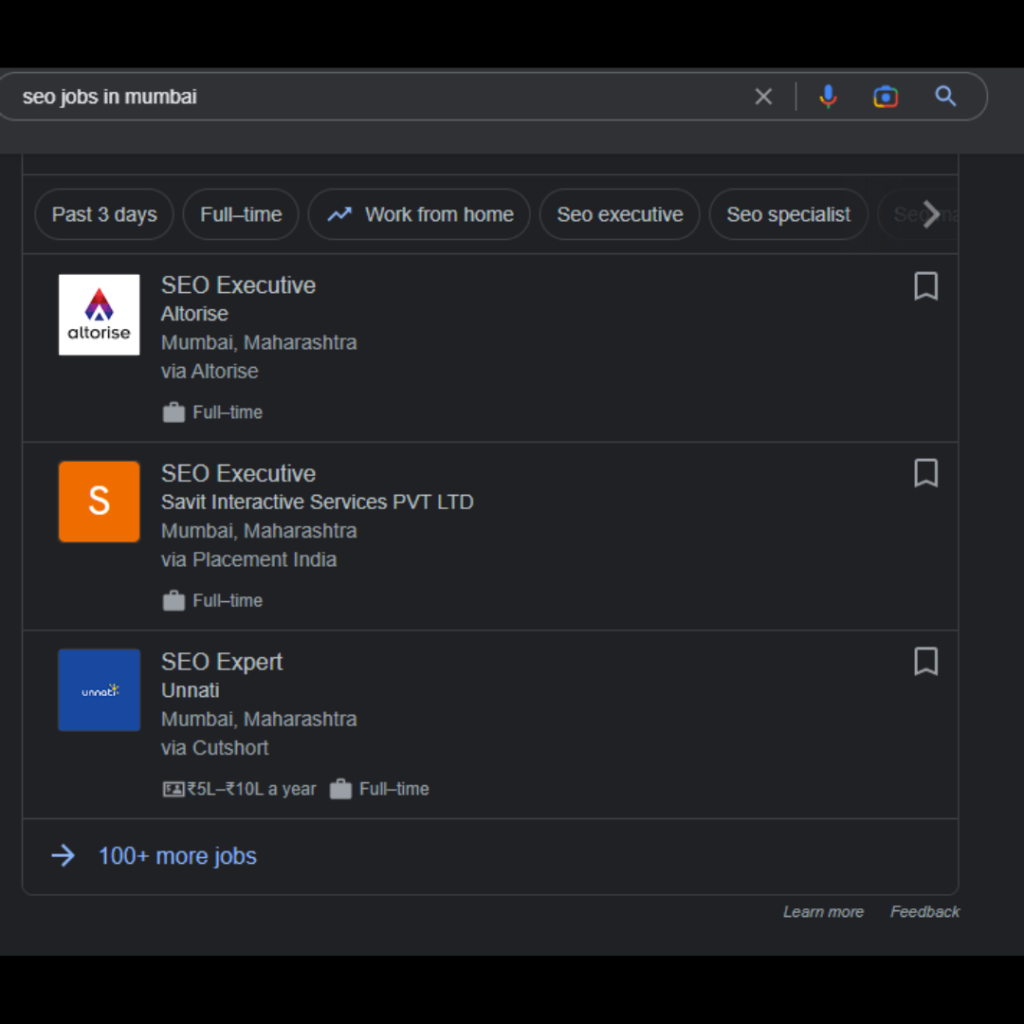
Task: Open the 'Learn more' link
Action: point(823,912)
